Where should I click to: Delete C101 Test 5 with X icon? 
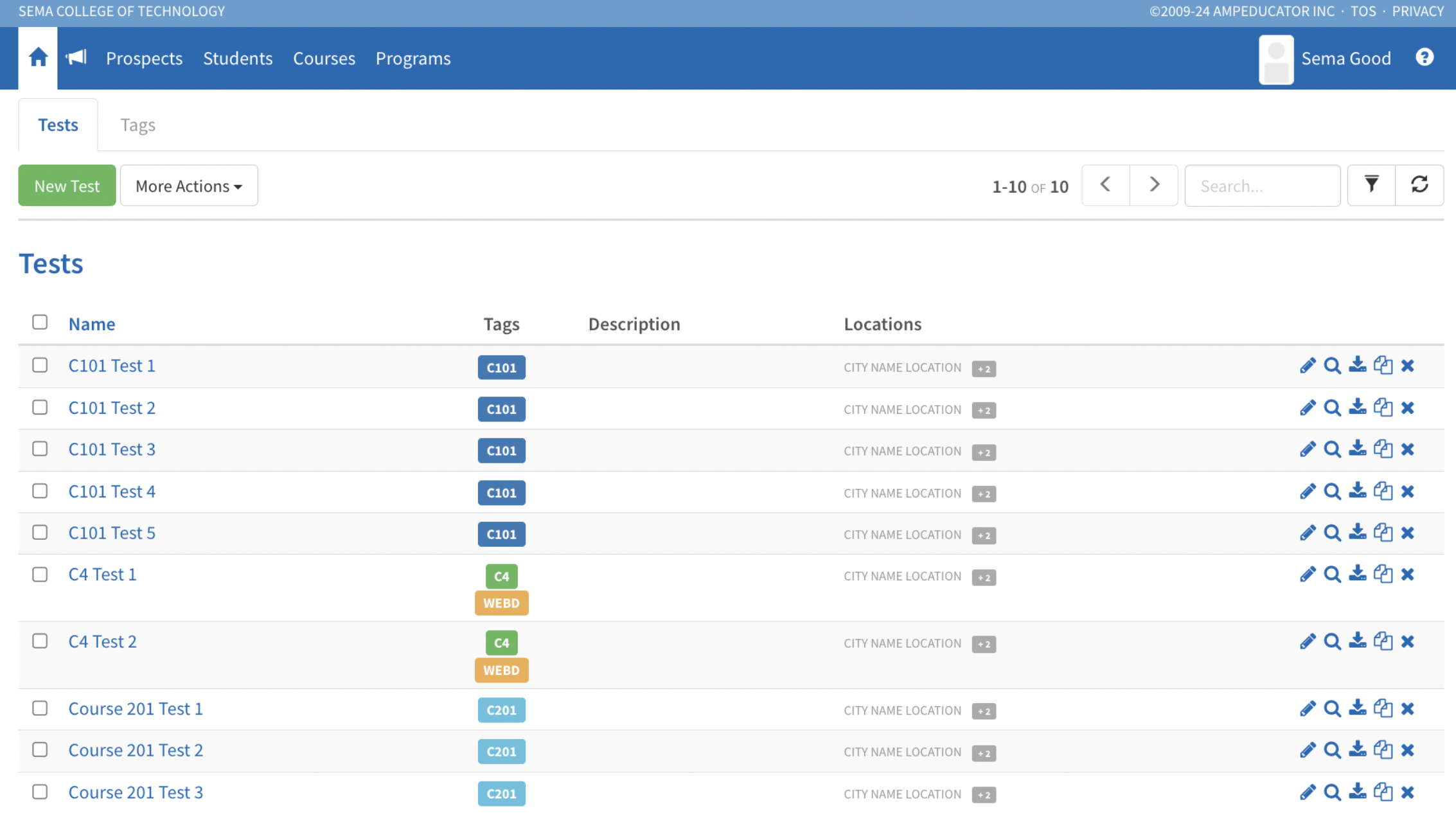tap(1408, 533)
